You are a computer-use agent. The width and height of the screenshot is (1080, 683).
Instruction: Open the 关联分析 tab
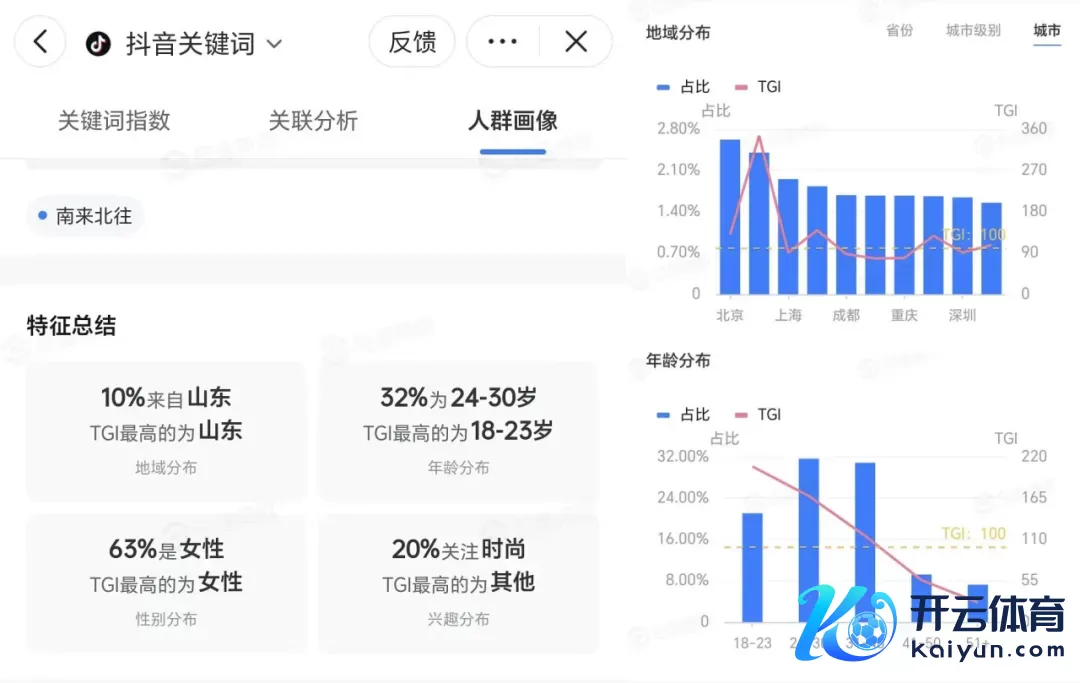point(313,121)
